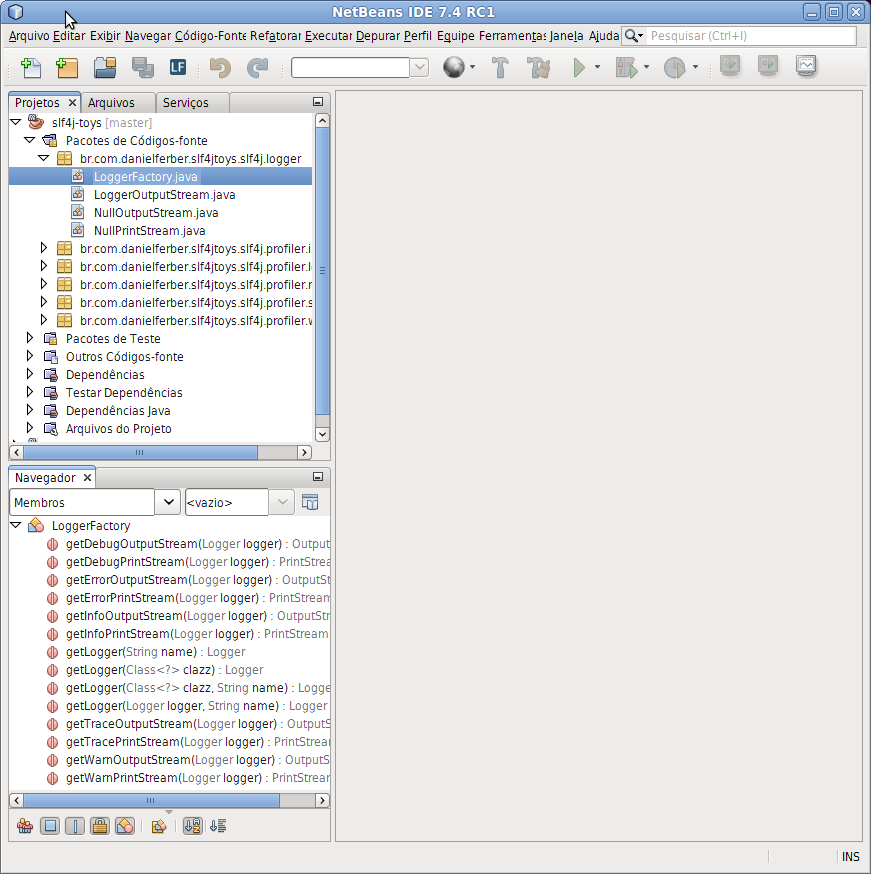Click the INS indicator in status bar

click(x=850, y=857)
